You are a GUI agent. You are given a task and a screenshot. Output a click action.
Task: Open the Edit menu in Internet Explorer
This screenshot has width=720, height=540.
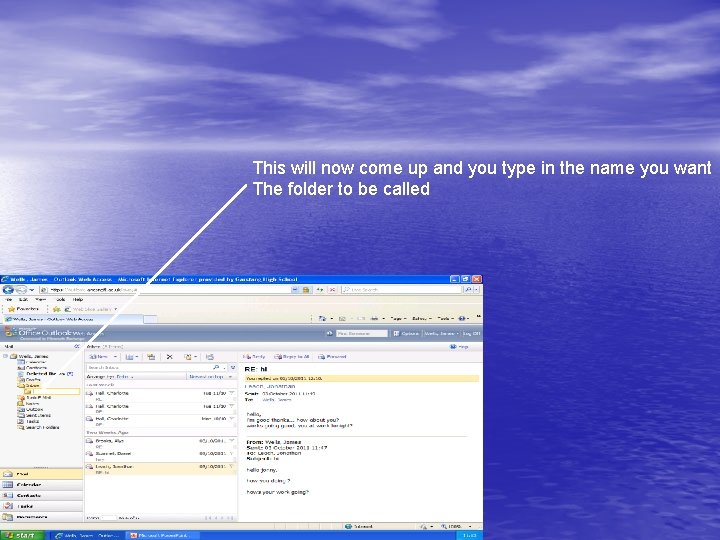pos(23,299)
